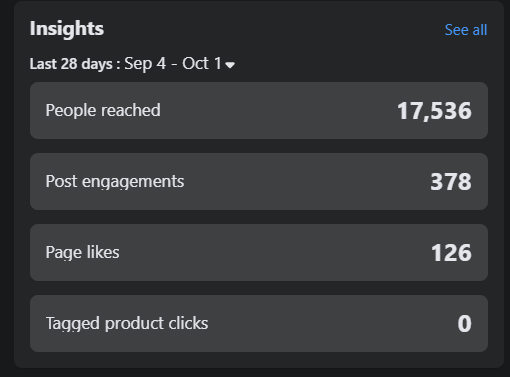Click the Tagged product clicks label
This screenshot has width=510, height=377.
pyautogui.click(x=127, y=323)
